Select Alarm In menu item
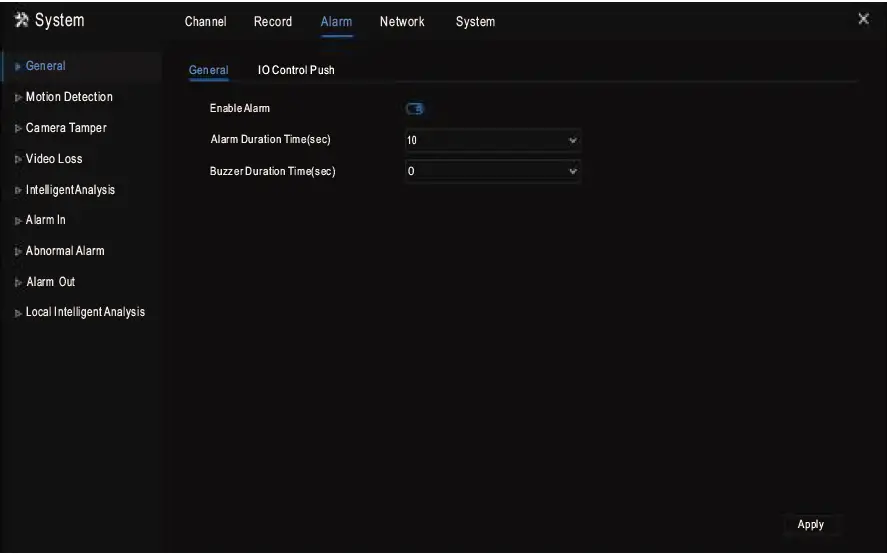This screenshot has width=887, height=554. click(x=45, y=220)
